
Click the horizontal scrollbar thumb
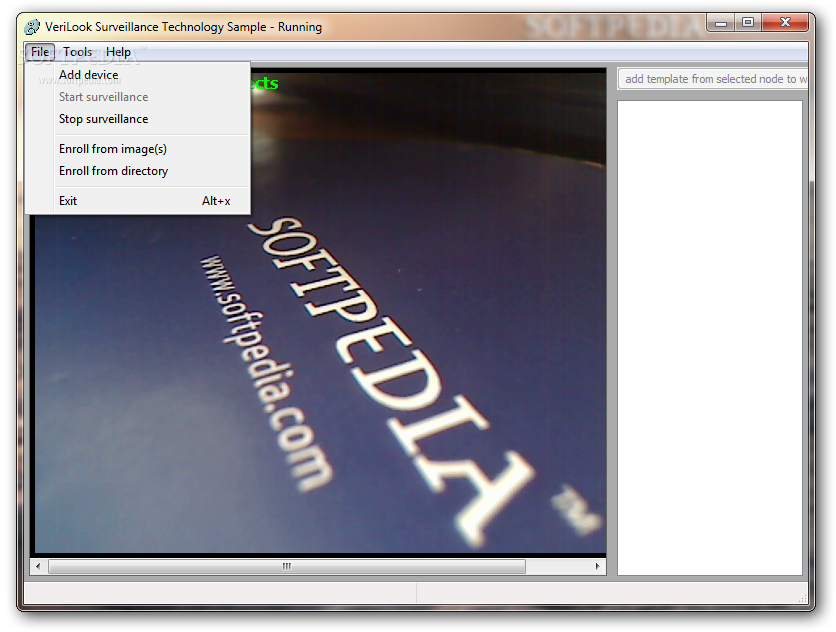pyautogui.click(x=287, y=566)
